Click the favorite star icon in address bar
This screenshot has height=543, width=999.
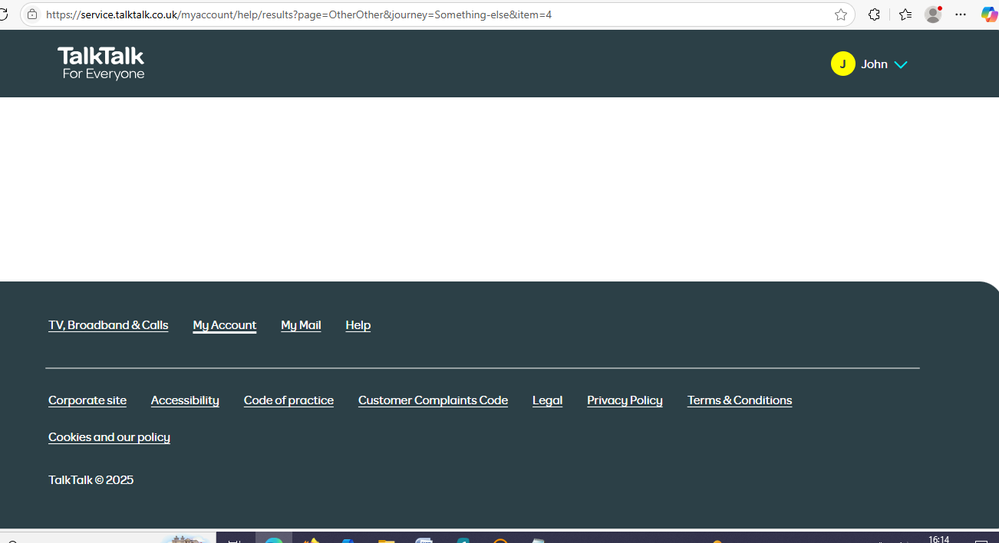[840, 15]
